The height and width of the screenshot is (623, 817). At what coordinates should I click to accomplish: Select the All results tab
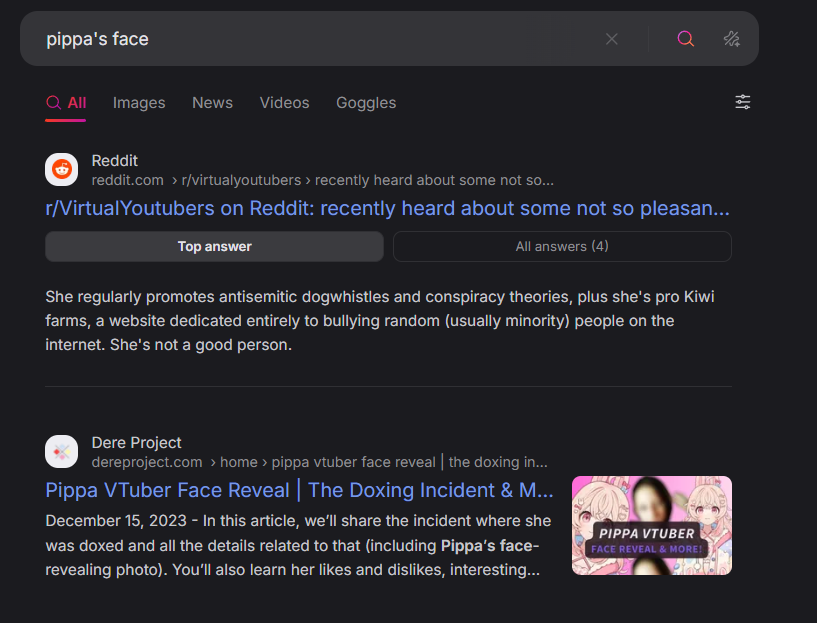click(66, 103)
